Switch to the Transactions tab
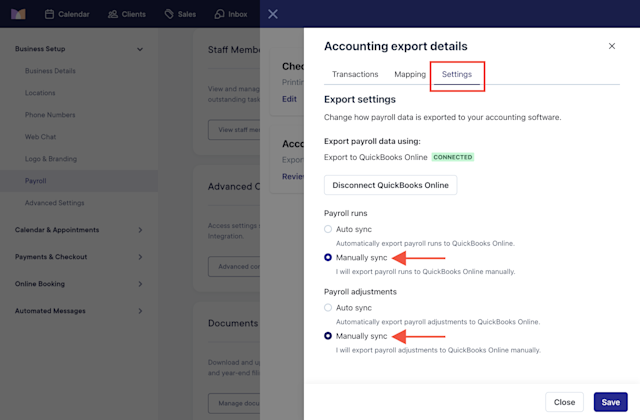Screen dimensions: 640x420 point(355,74)
